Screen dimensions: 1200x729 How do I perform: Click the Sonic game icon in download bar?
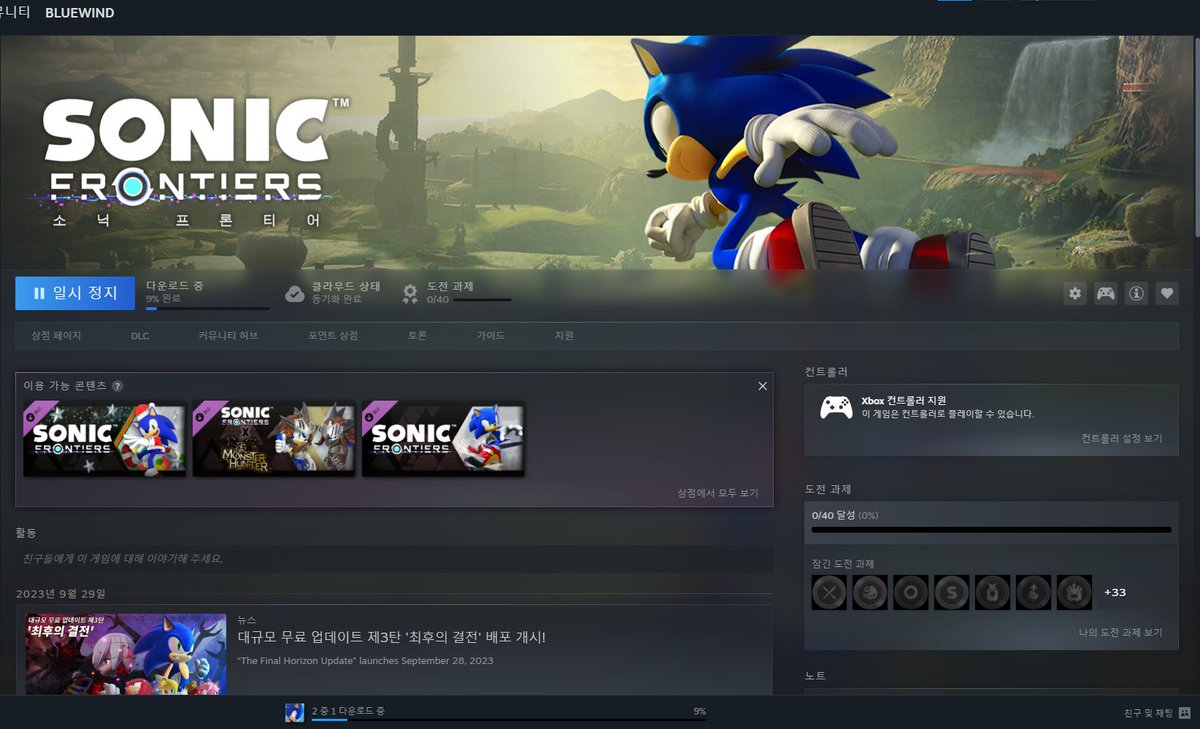295,712
